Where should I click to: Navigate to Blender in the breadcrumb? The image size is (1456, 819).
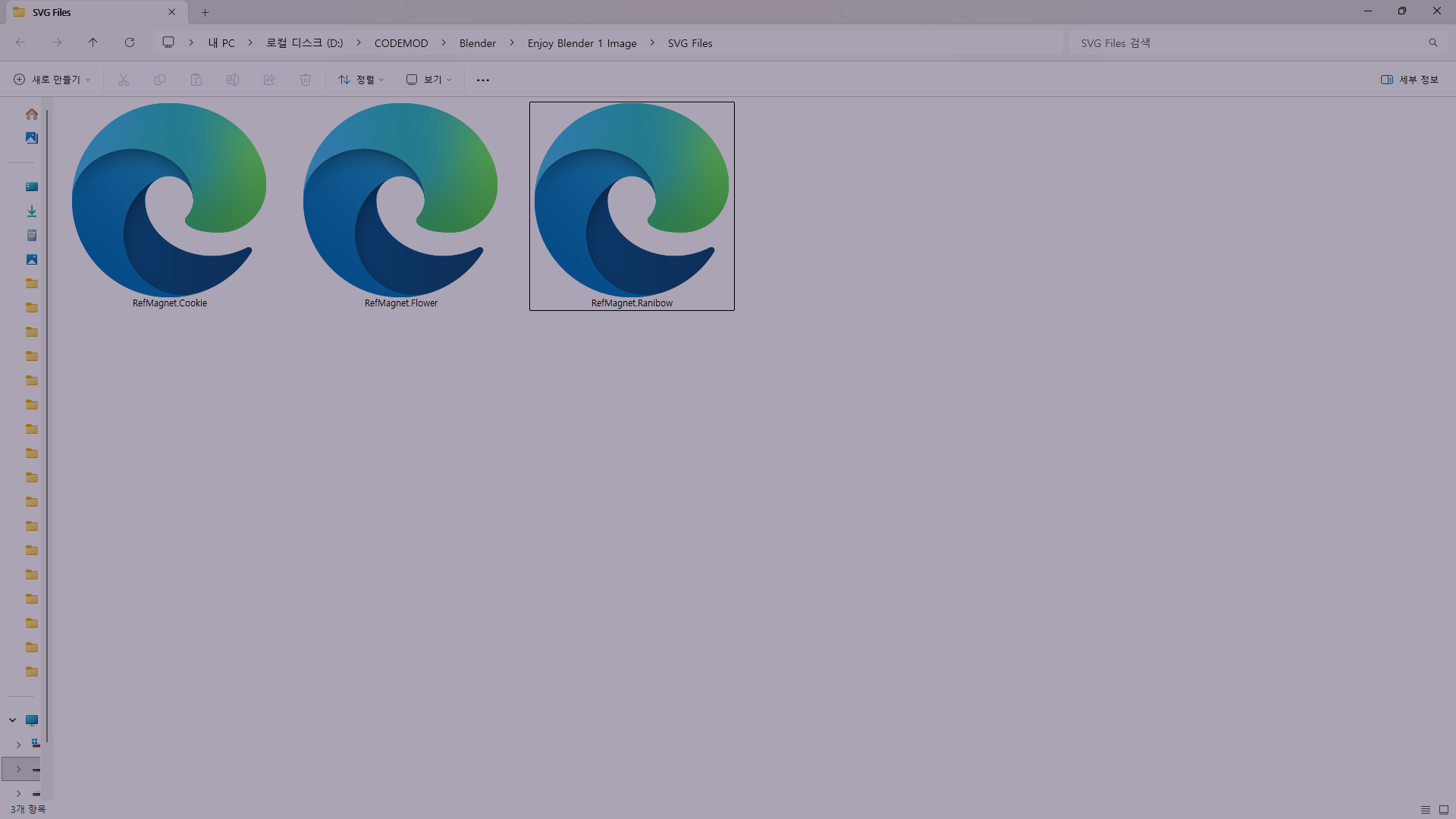[x=477, y=43]
